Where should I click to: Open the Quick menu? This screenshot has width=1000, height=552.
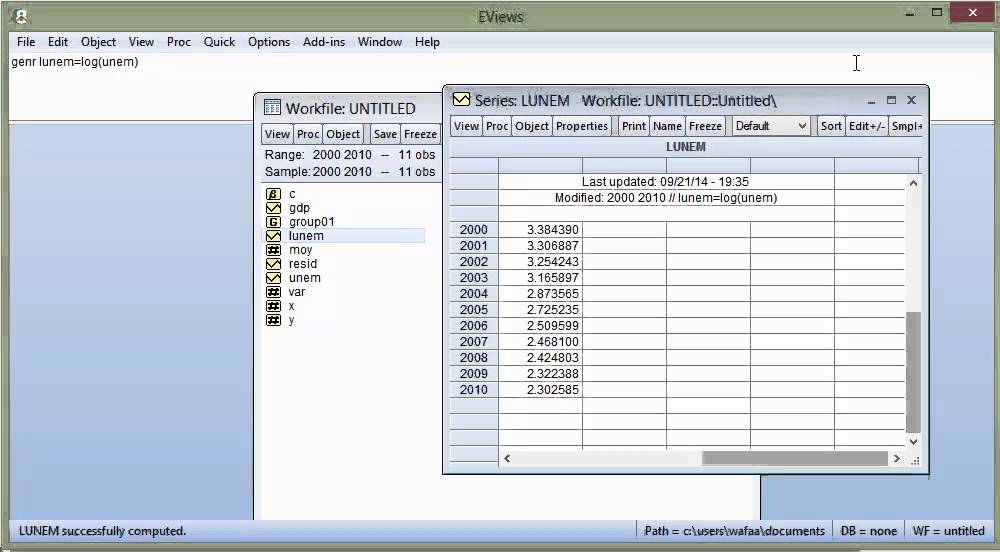pyautogui.click(x=219, y=42)
